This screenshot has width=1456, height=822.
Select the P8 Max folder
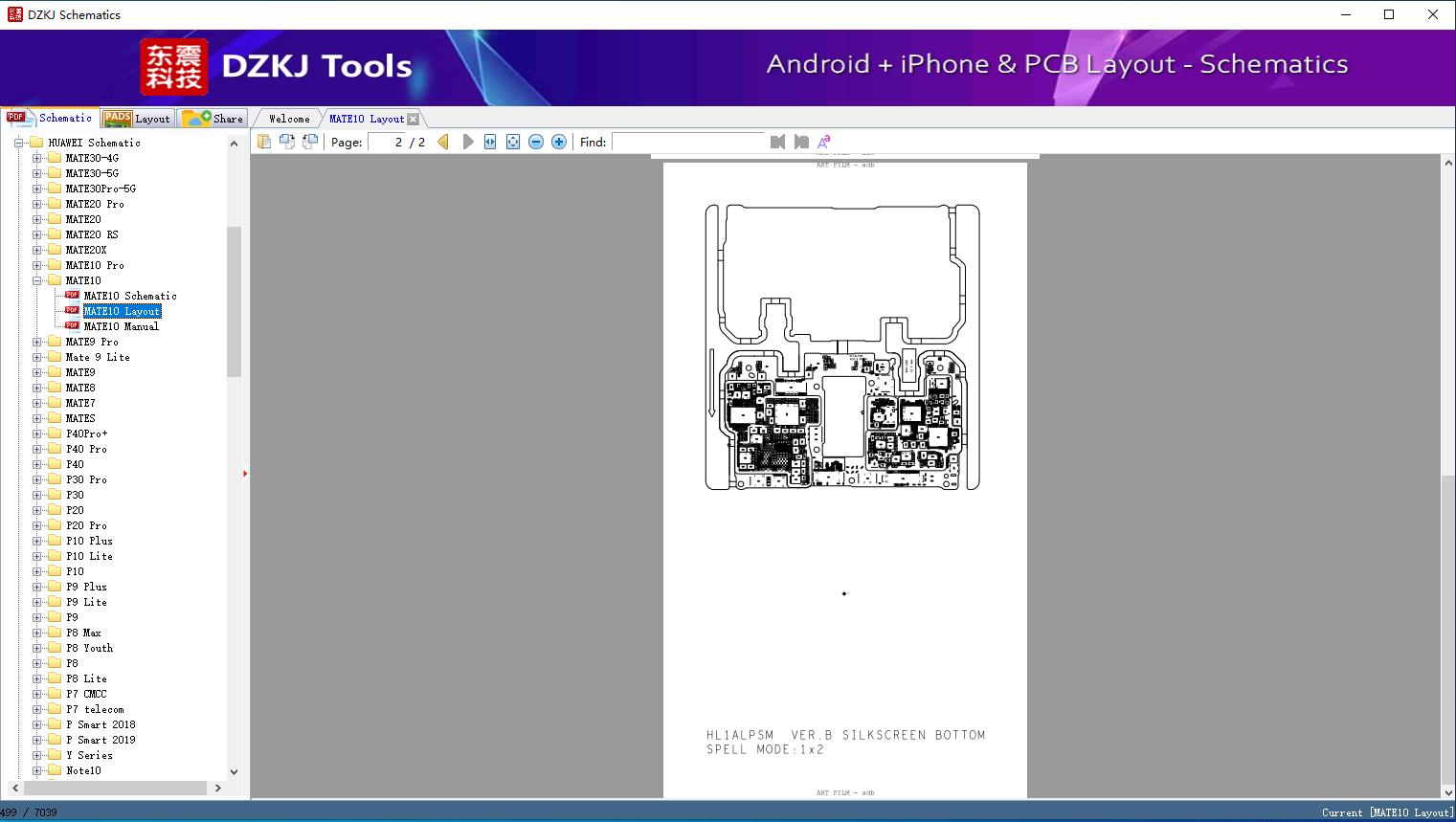[83, 633]
